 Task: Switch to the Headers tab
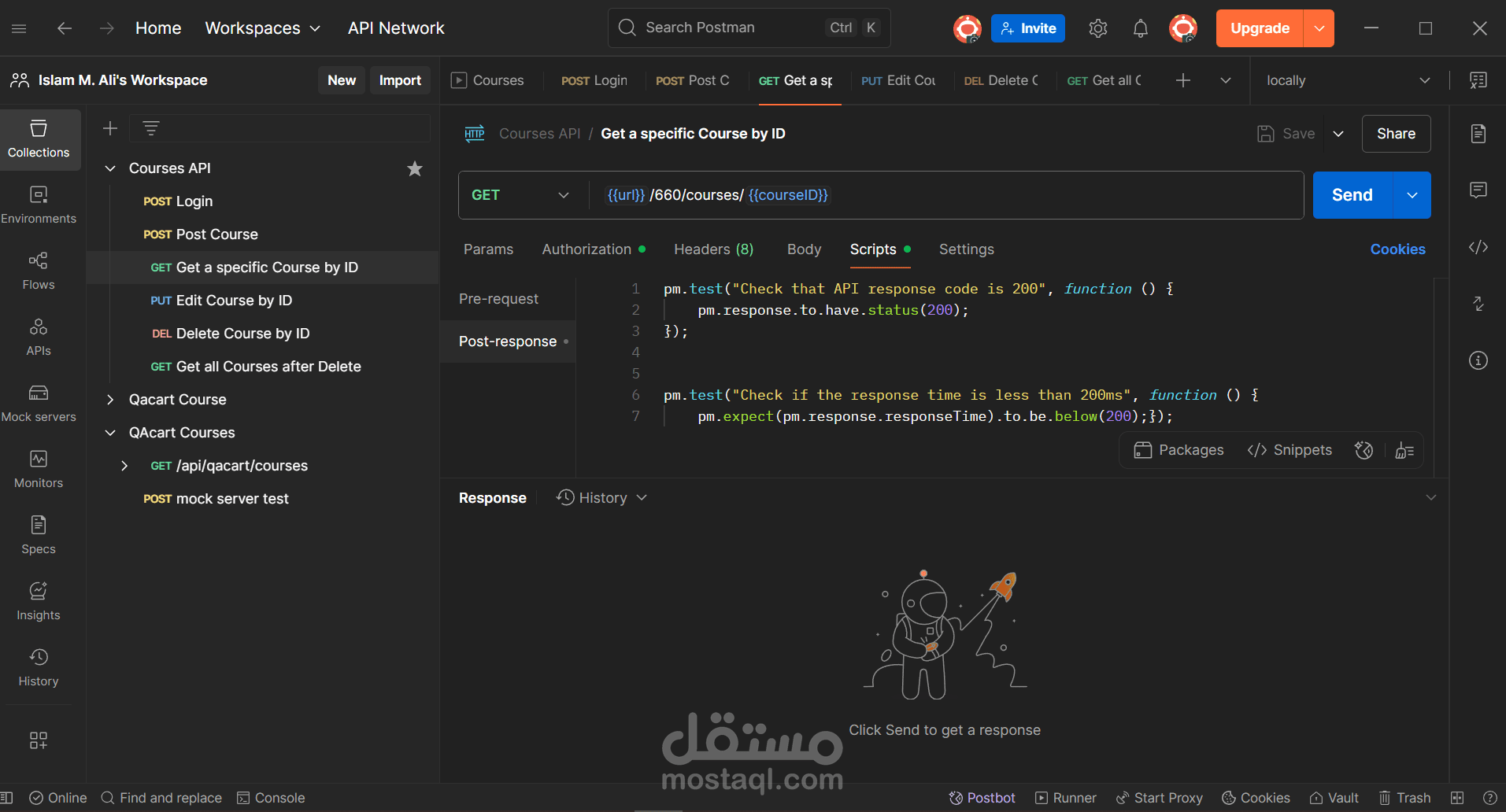pos(713,249)
